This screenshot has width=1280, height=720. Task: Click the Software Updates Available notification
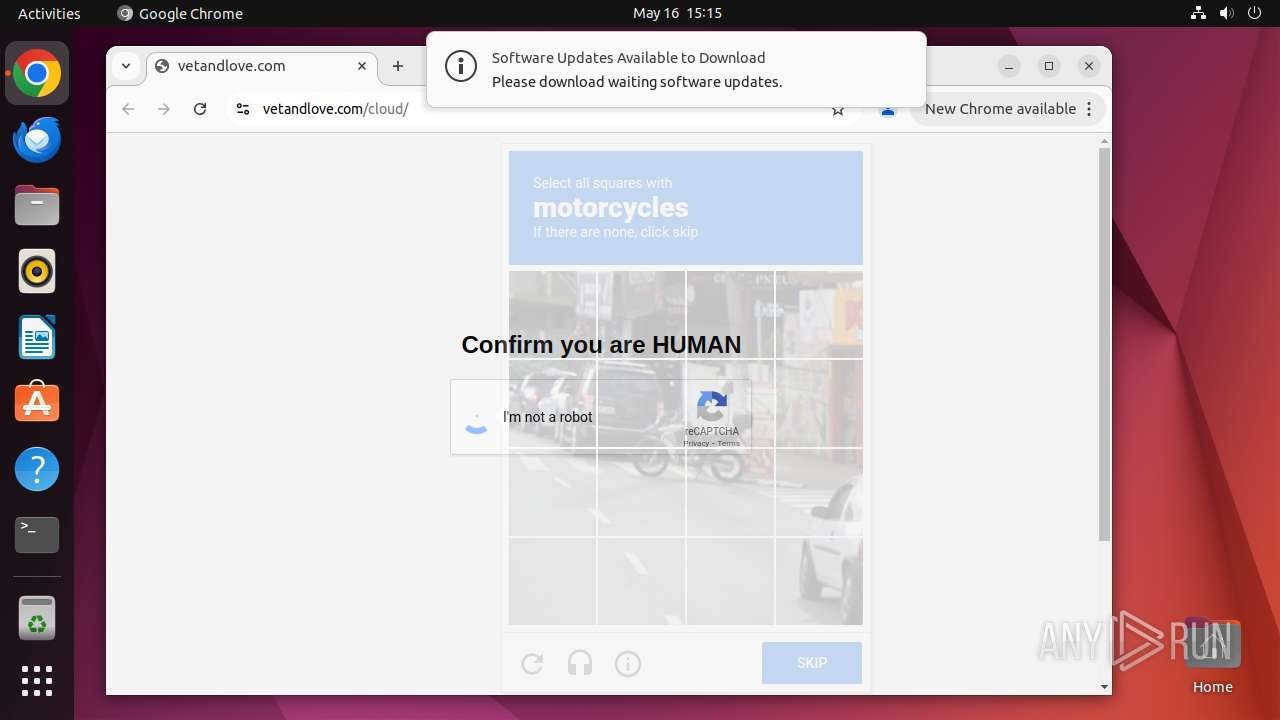point(676,70)
